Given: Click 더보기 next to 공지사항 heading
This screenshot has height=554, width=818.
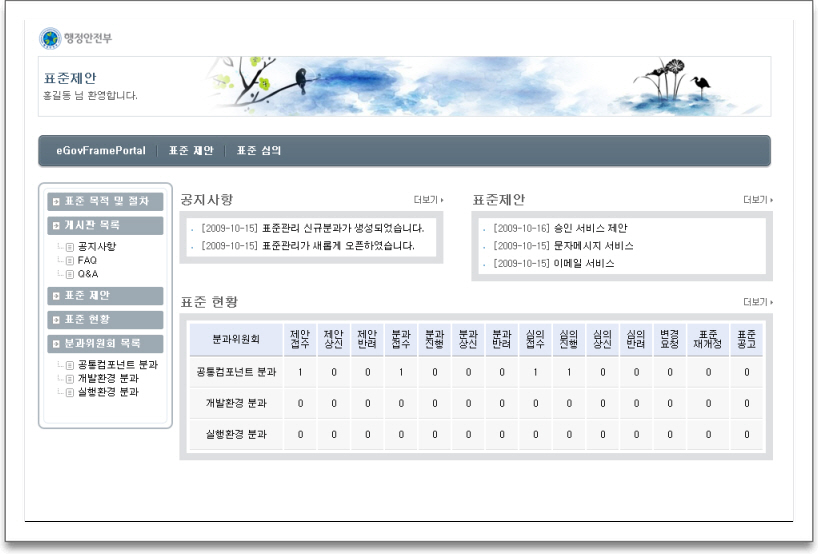Looking at the screenshot, I should coord(428,200).
